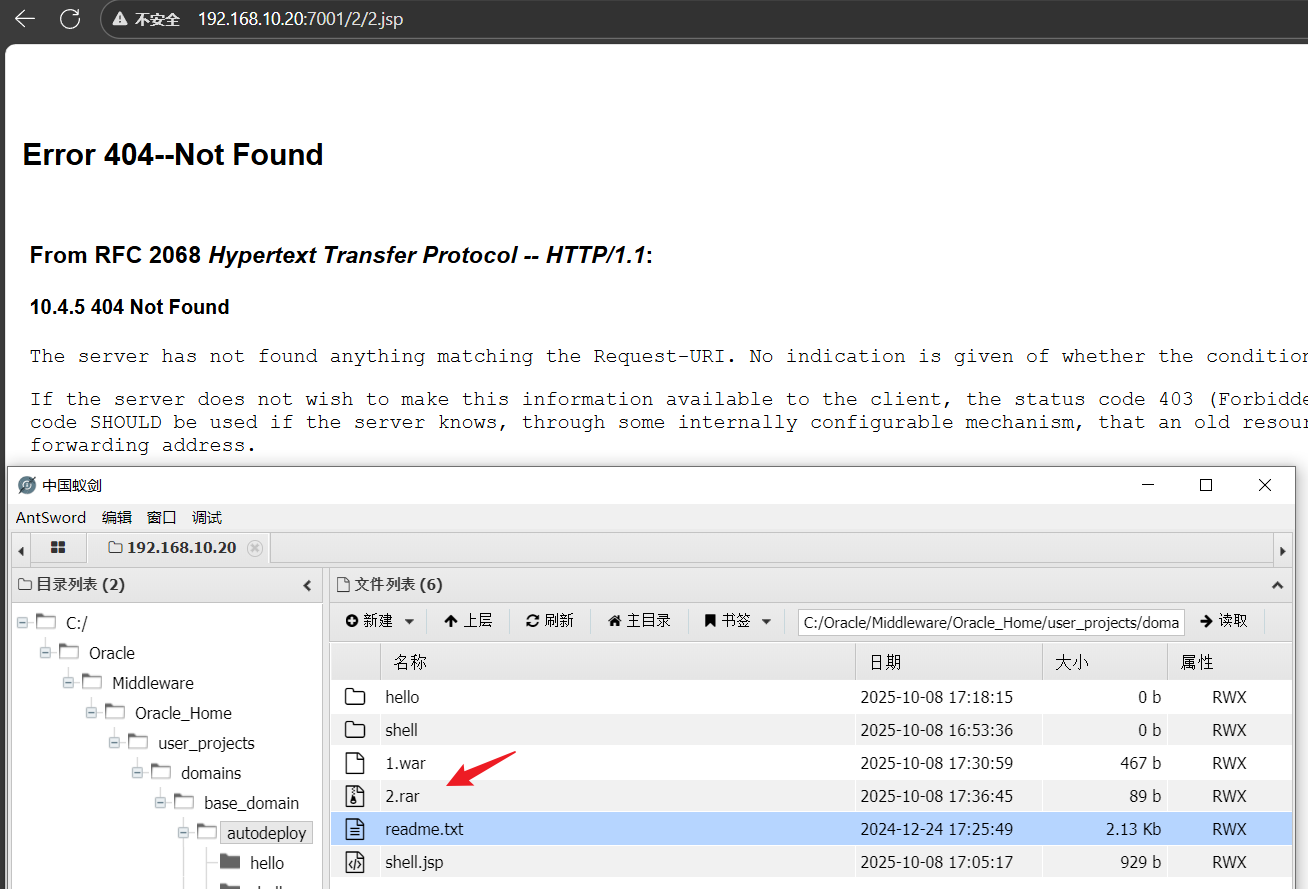The height and width of the screenshot is (889, 1308).
Task: Click the shell.jsp code file icon
Action: click(355, 862)
